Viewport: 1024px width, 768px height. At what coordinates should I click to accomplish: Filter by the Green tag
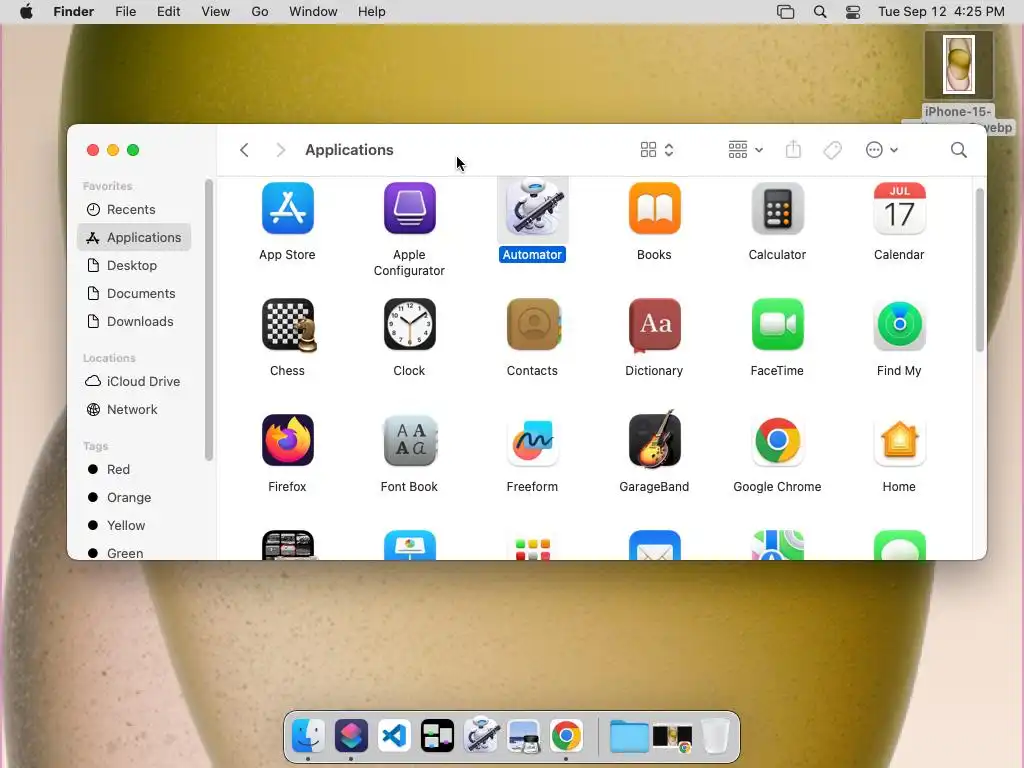tap(134, 553)
